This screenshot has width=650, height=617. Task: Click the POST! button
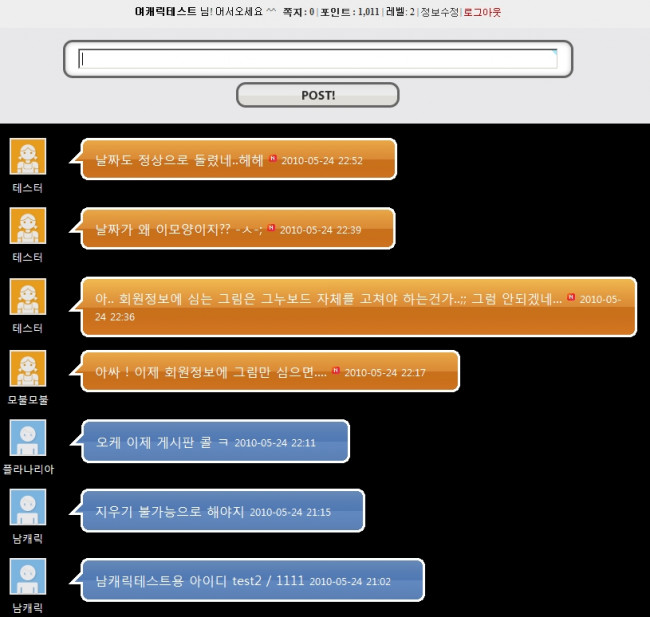tap(318, 95)
